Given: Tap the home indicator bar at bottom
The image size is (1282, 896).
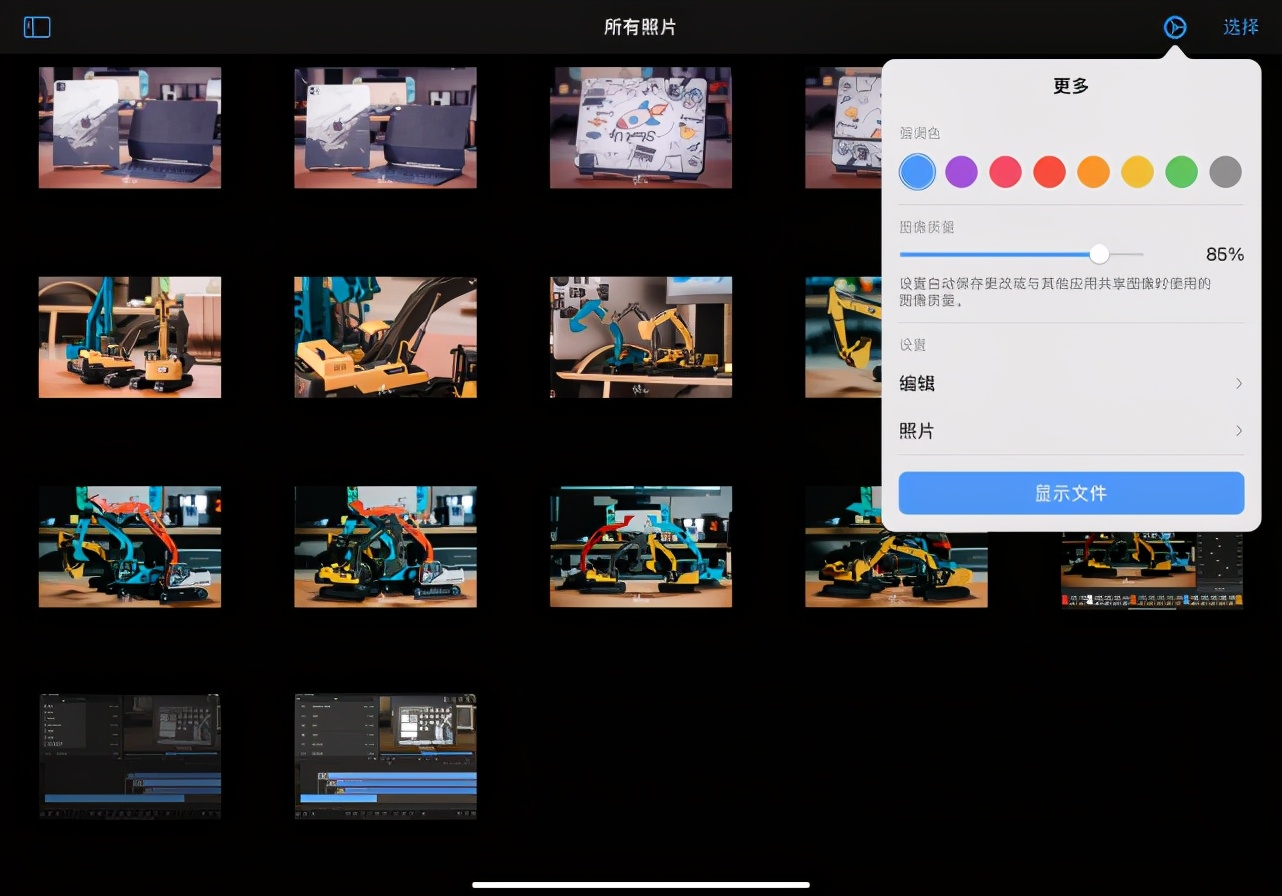Looking at the screenshot, I should pyautogui.click(x=640, y=884).
